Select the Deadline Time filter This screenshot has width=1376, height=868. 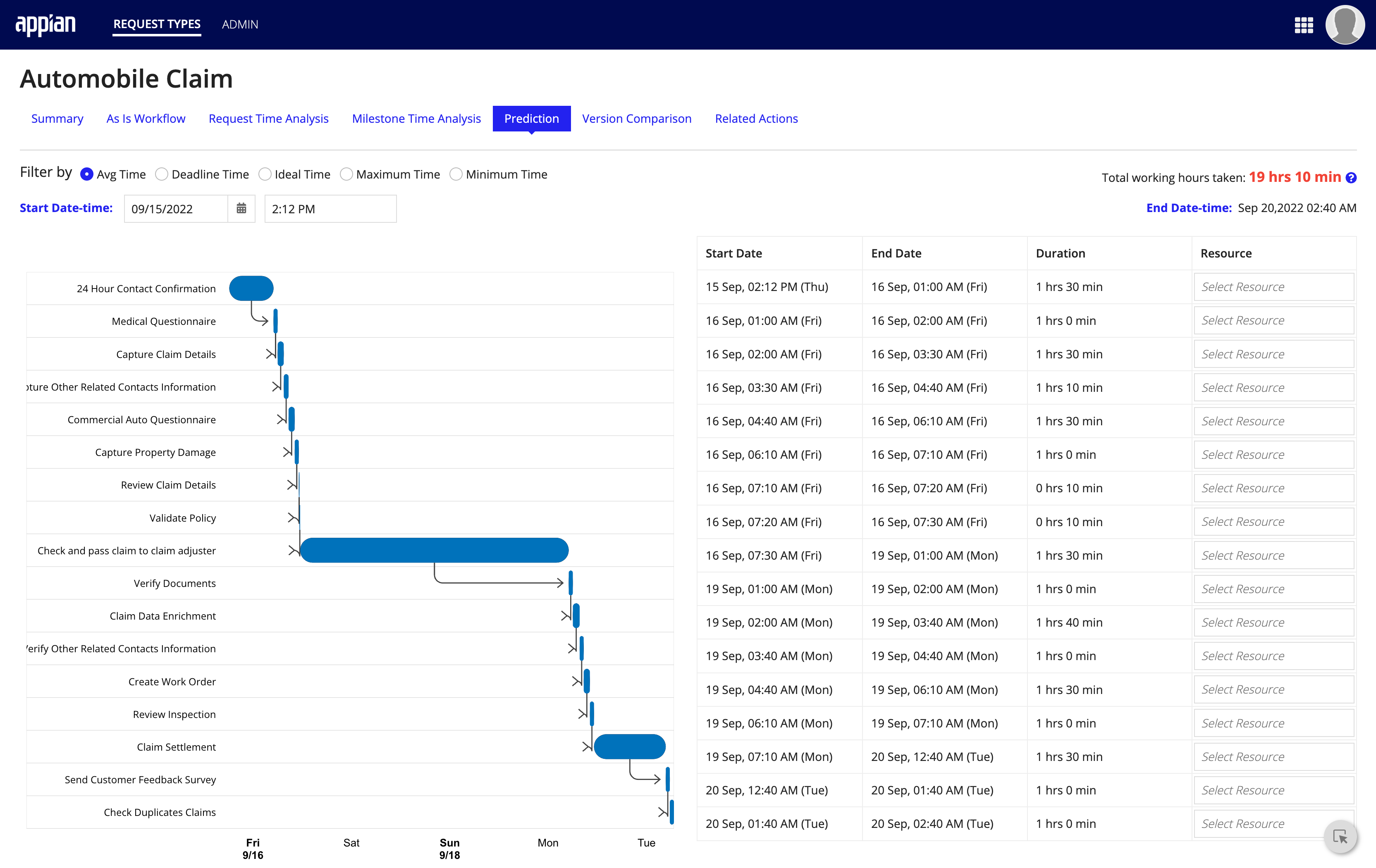tap(162, 174)
